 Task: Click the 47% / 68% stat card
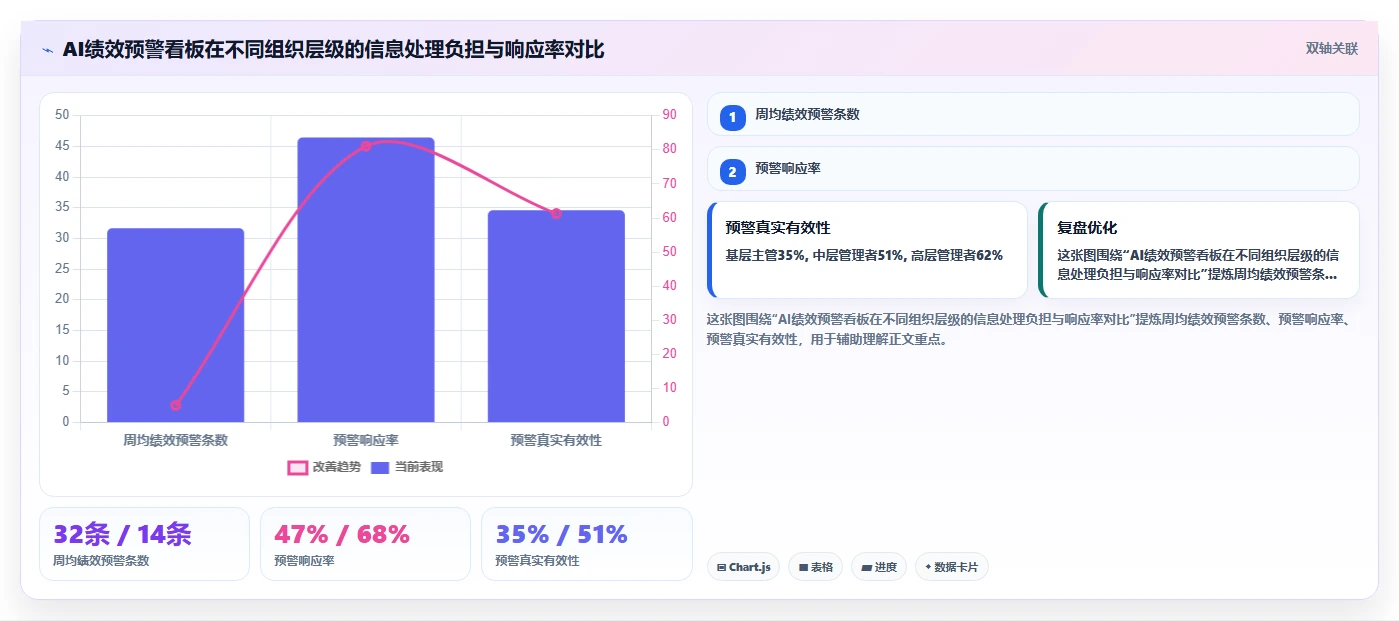coord(365,544)
